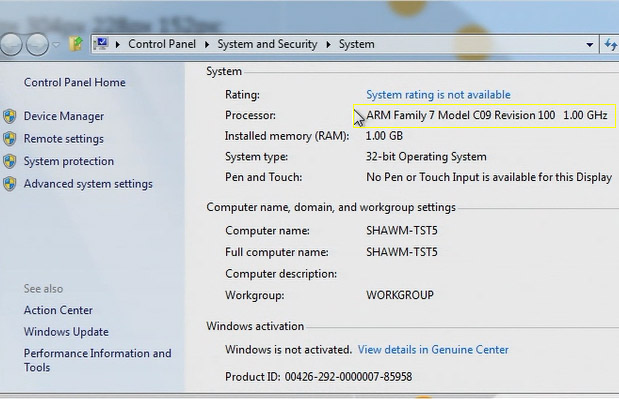This screenshot has width=619, height=399.
Task: Click the 'No Pen or Touch Input' text
Action: [x=489, y=177]
